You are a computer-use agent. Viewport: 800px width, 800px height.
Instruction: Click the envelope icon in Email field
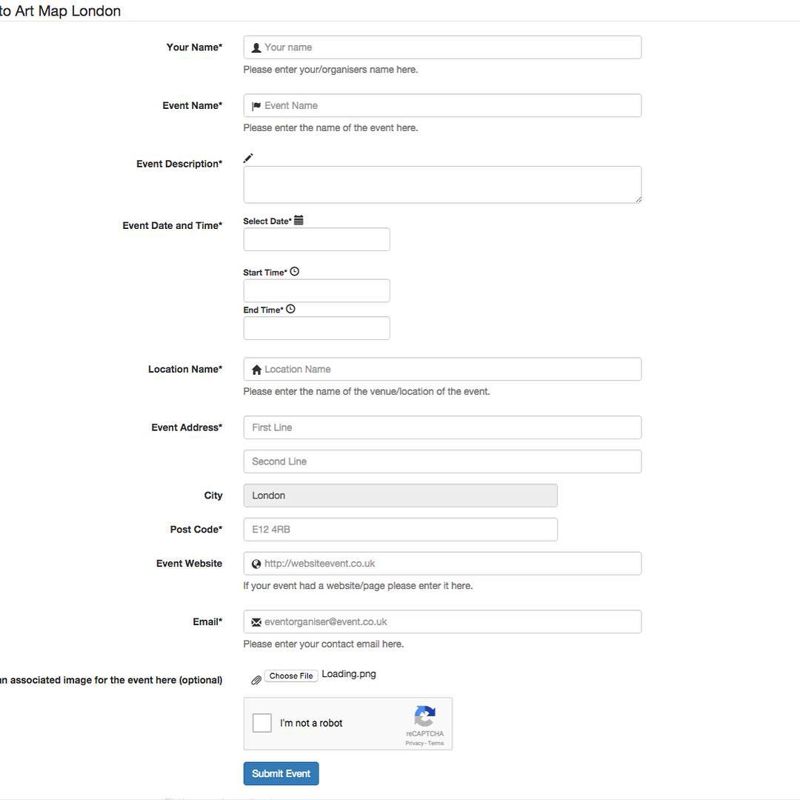point(257,622)
